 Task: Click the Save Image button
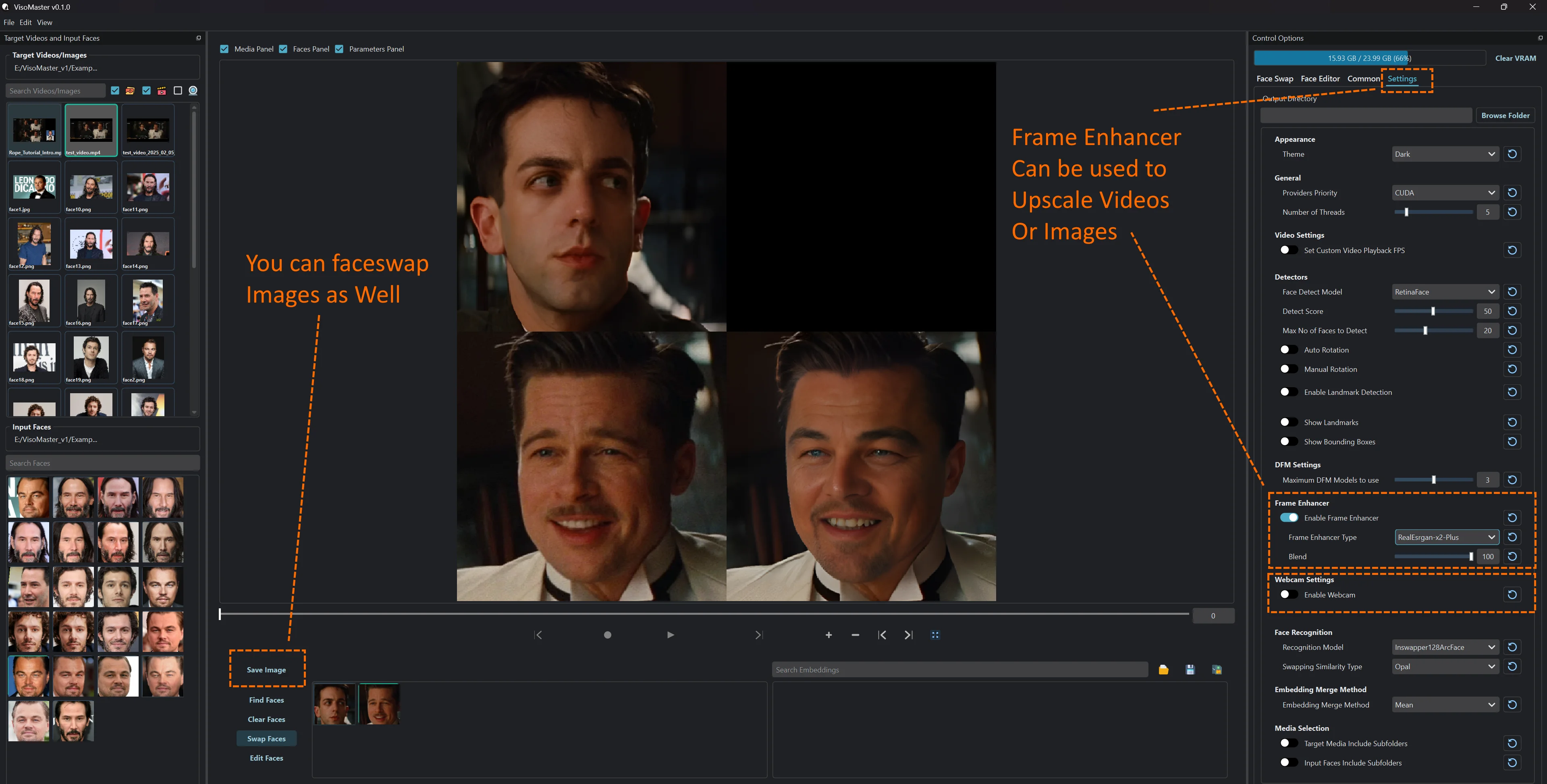click(x=266, y=670)
